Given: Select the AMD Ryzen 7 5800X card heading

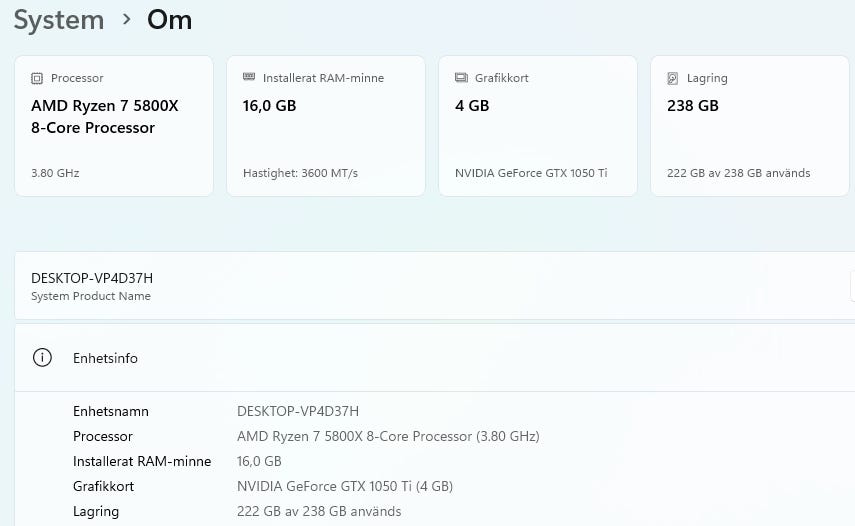Looking at the screenshot, I should 105,116.
